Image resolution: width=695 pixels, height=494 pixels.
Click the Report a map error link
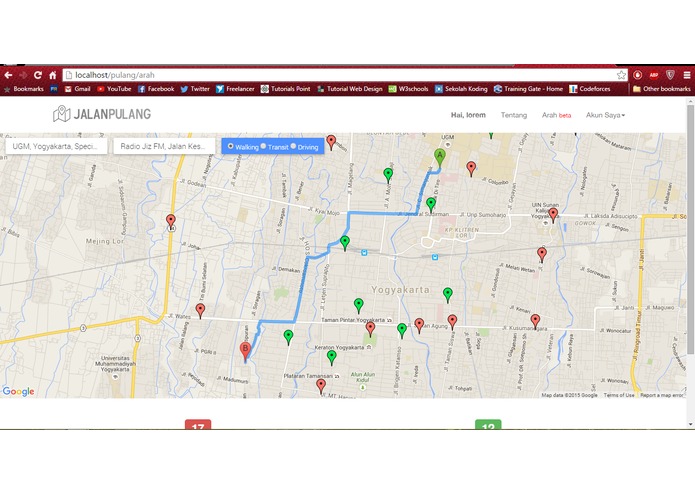click(x=662, y=395)
